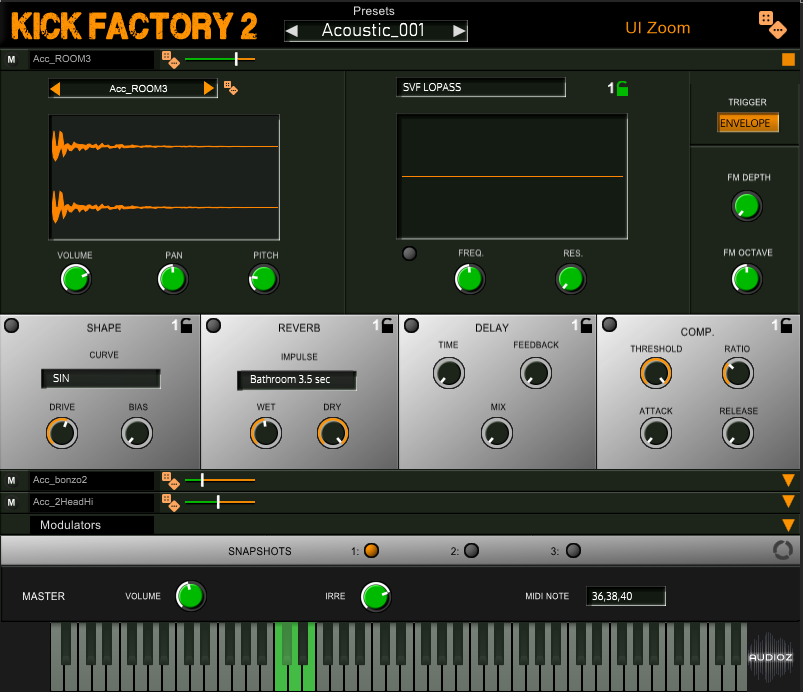Open the Bathroom 3.5 sec impulse dropdown

click(x=296, y=380)
